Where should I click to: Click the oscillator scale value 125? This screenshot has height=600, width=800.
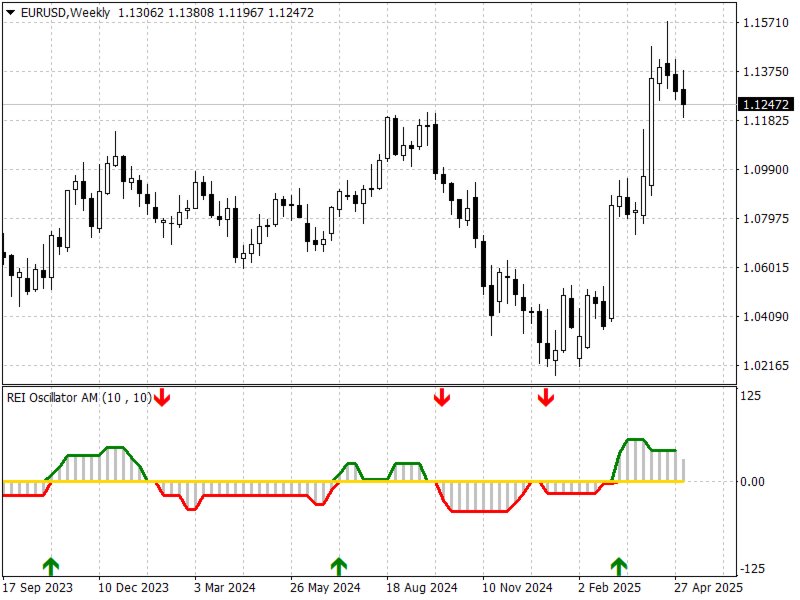pyautogui.click(x=751, y=396)
